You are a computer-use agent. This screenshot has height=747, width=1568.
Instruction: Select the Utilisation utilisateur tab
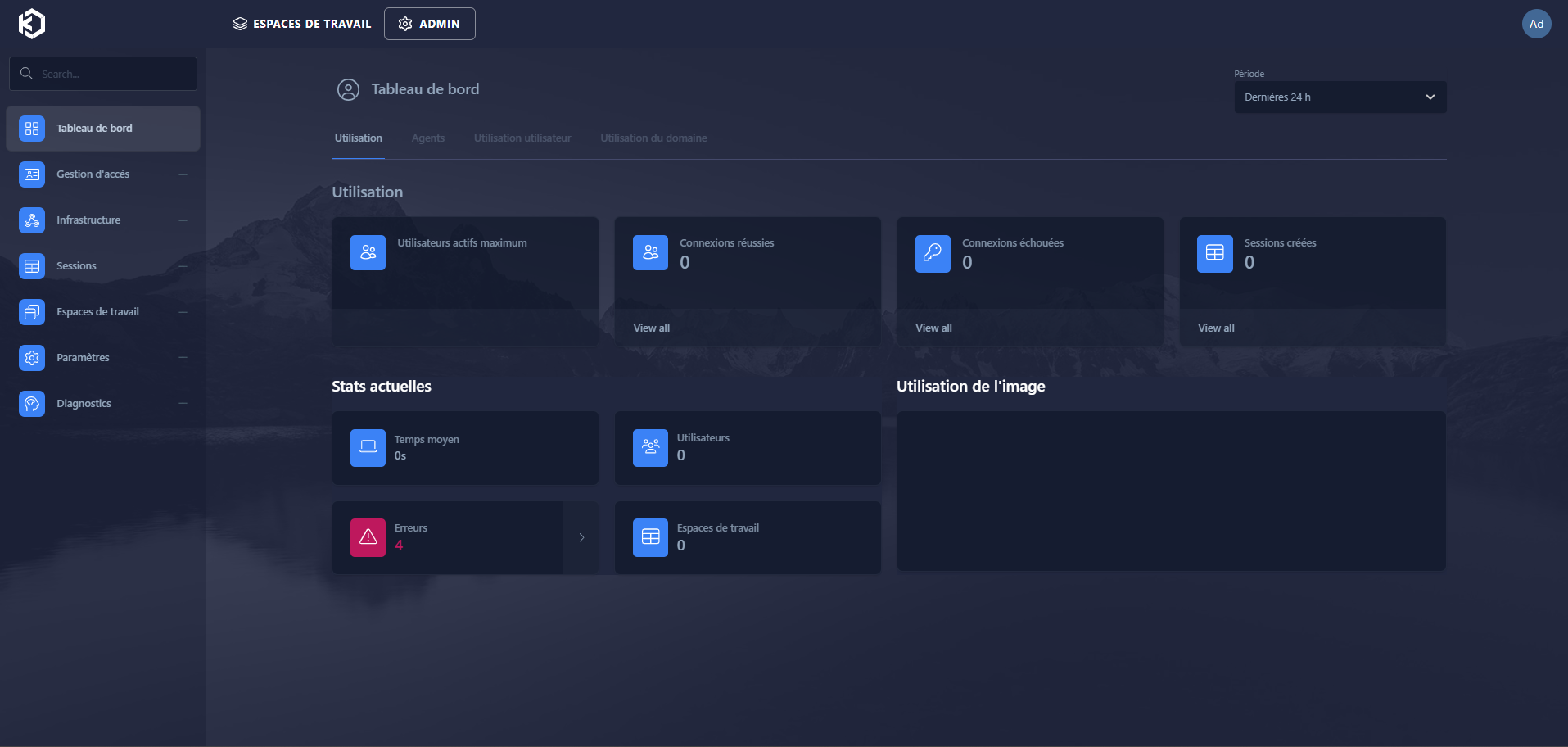tap(522, 138)
